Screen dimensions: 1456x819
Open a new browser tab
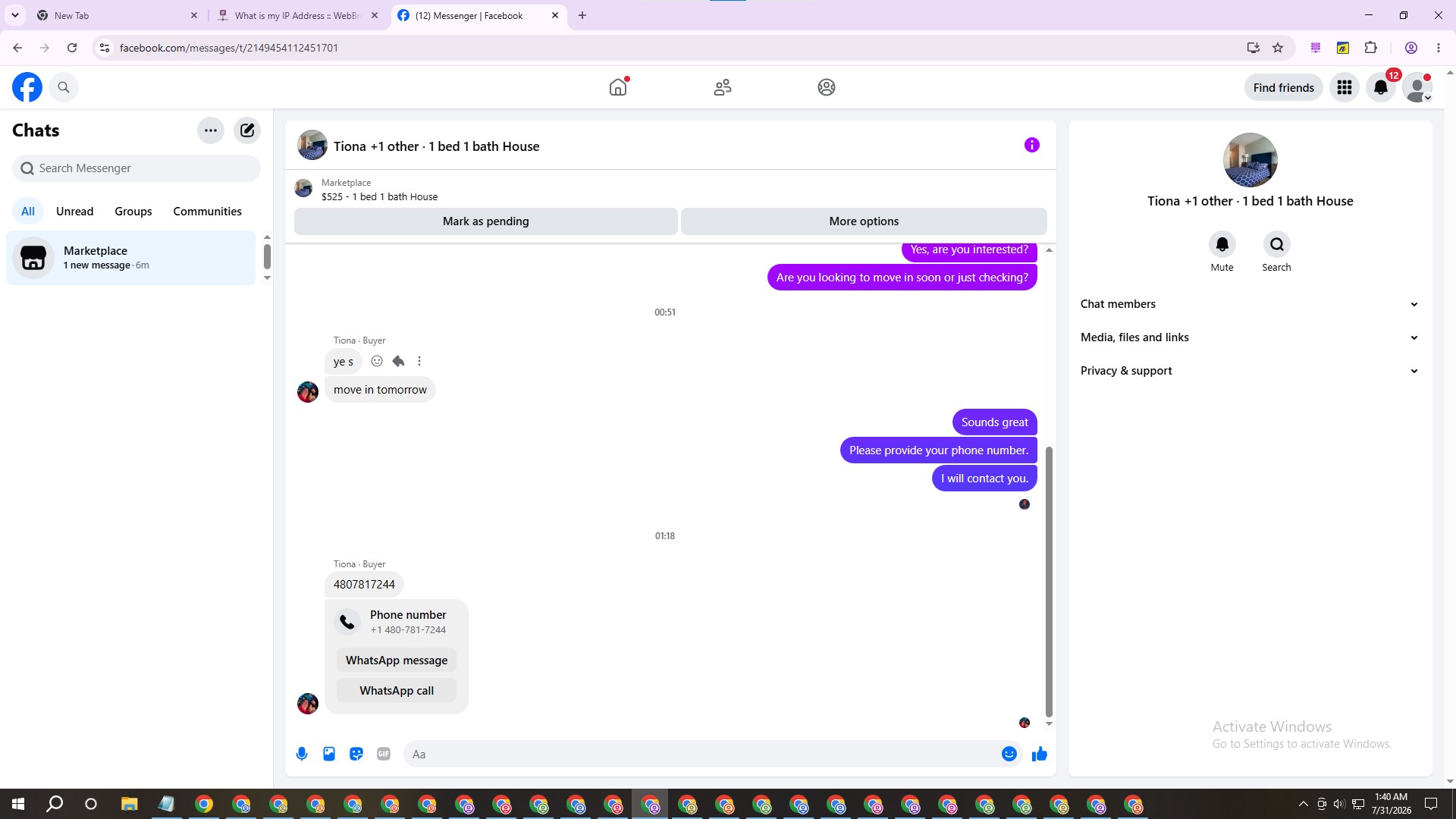click(x=582, y=15)
